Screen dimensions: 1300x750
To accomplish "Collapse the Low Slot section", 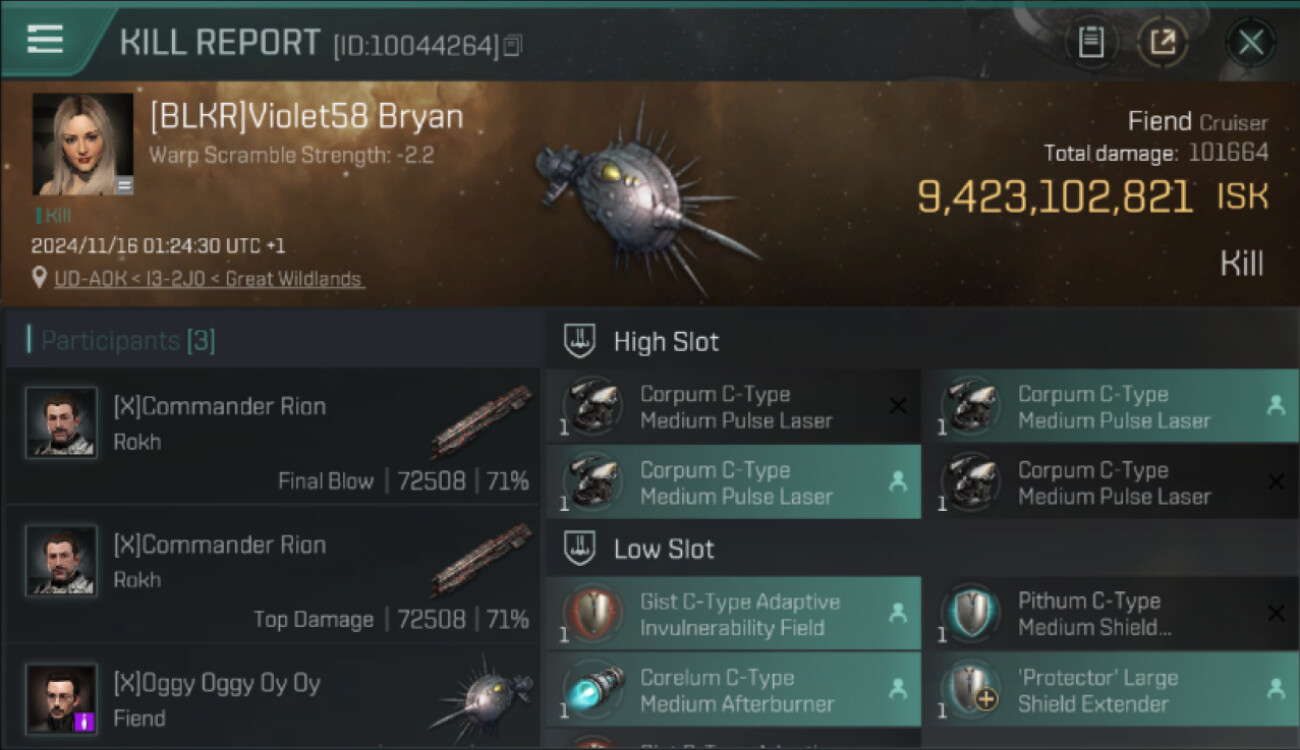I will click(x=922, y=549).
